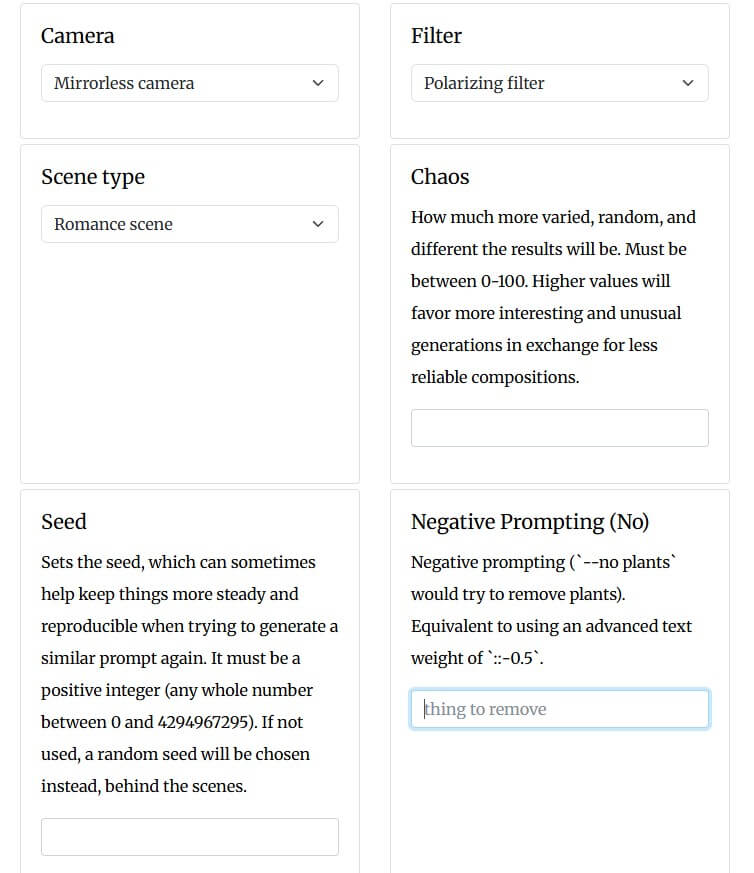This screenshot has height=873, width=754.
Task: Focus the Chaos value input field
Action: [560, 428]
